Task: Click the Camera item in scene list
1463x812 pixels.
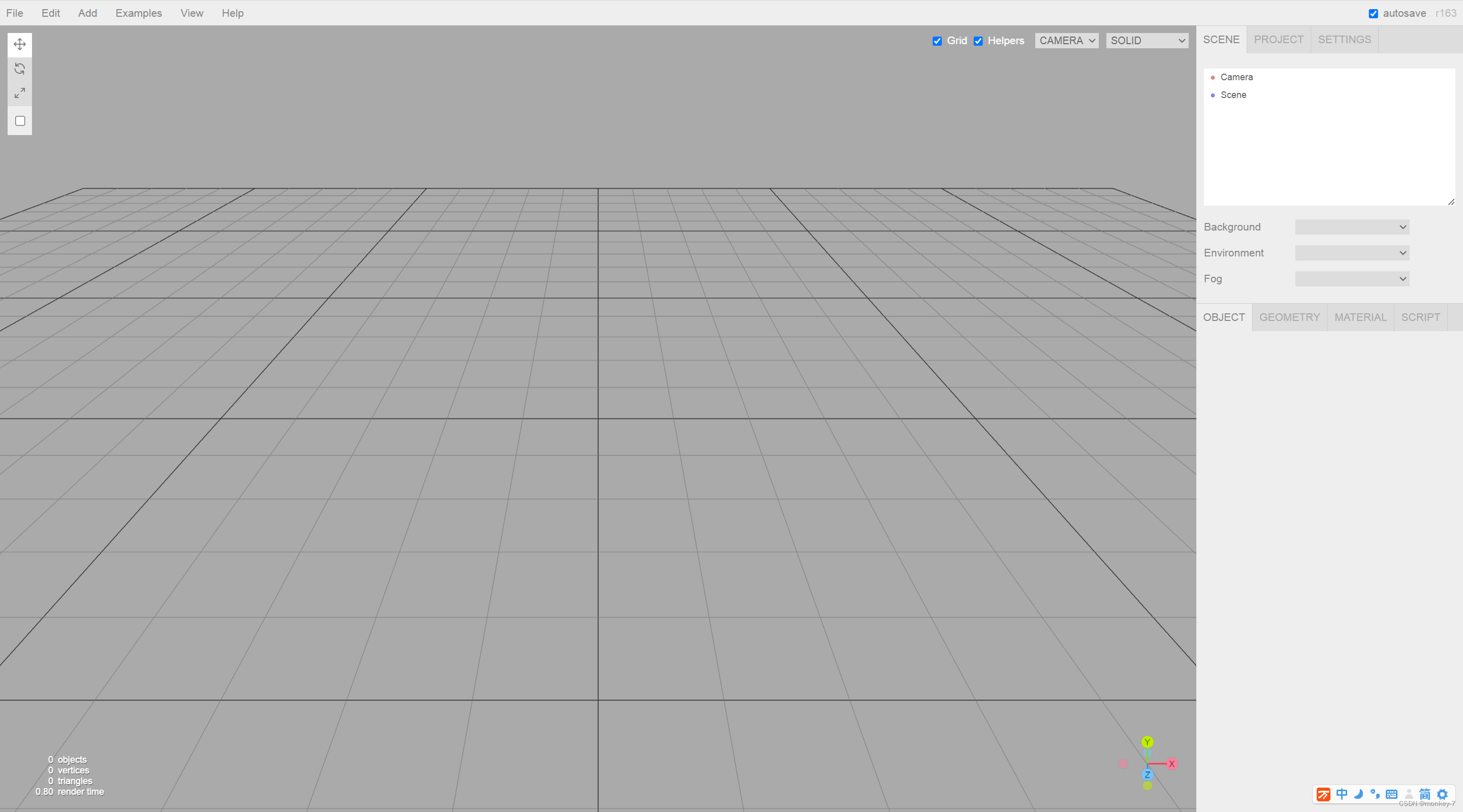Action: 1236,77
